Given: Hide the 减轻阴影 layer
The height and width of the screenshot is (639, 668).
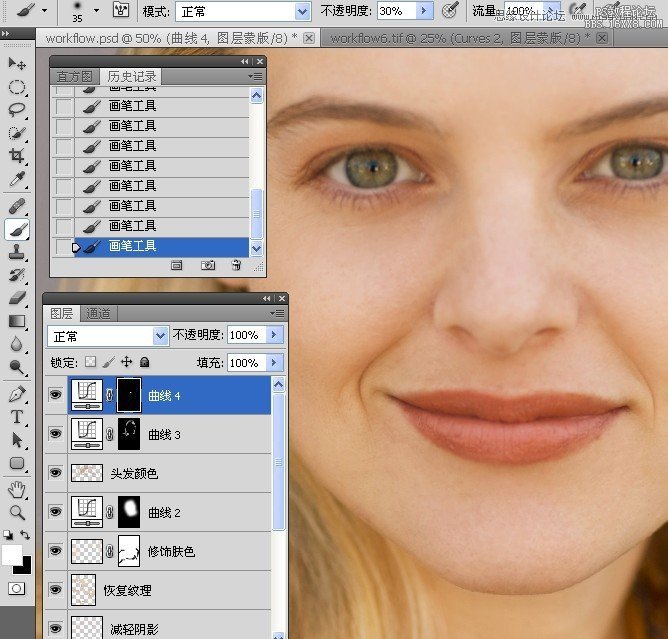Looking at the screenshot, I should (x=55, y=628).
